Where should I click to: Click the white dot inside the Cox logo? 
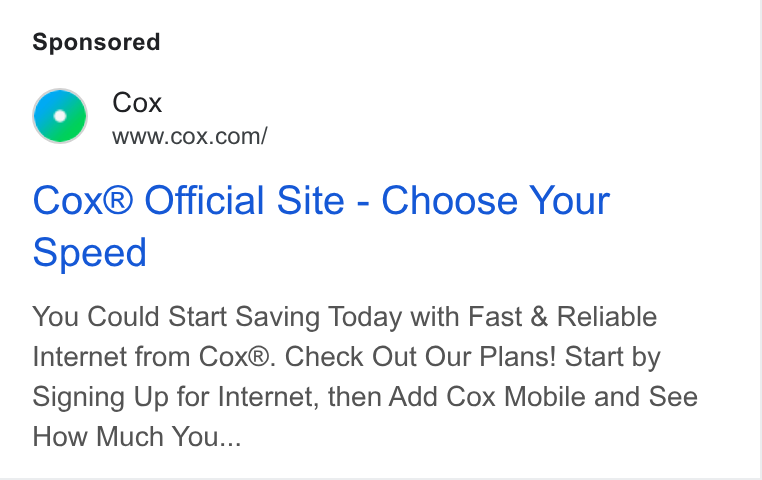60,116
